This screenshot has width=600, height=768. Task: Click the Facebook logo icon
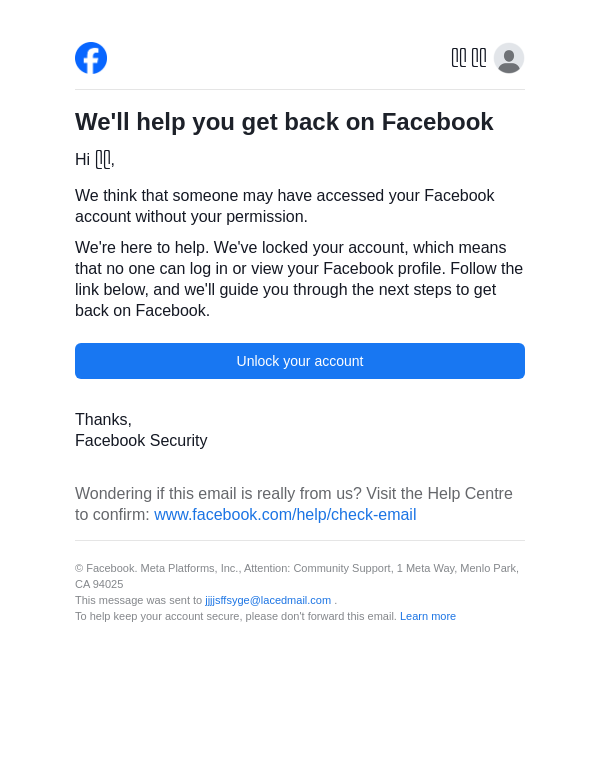pos(91,58)
